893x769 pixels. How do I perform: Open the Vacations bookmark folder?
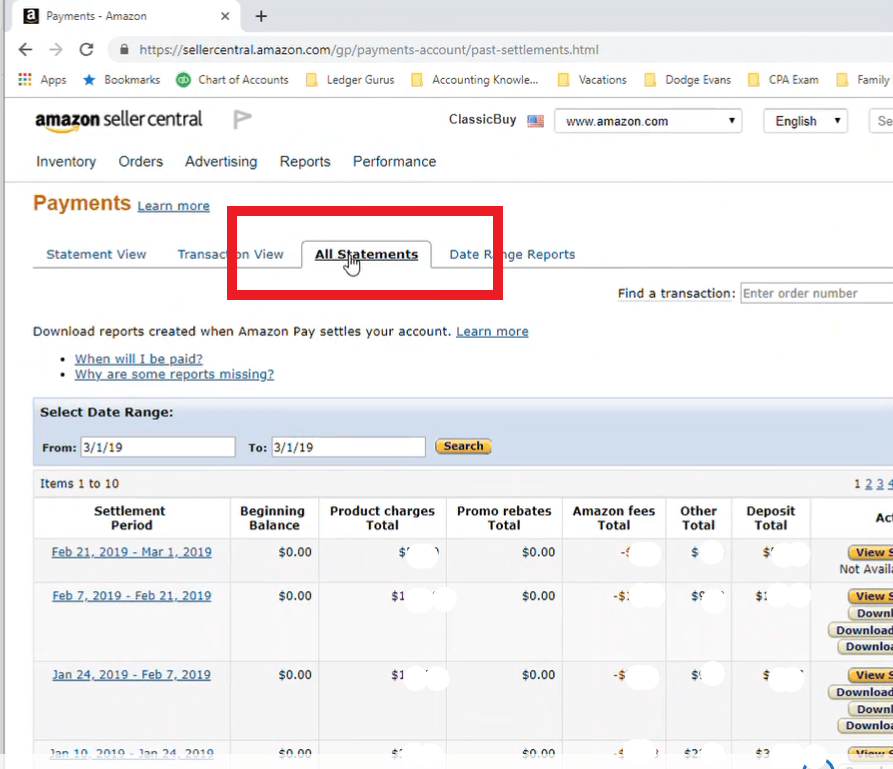click(x=592, y=80)
